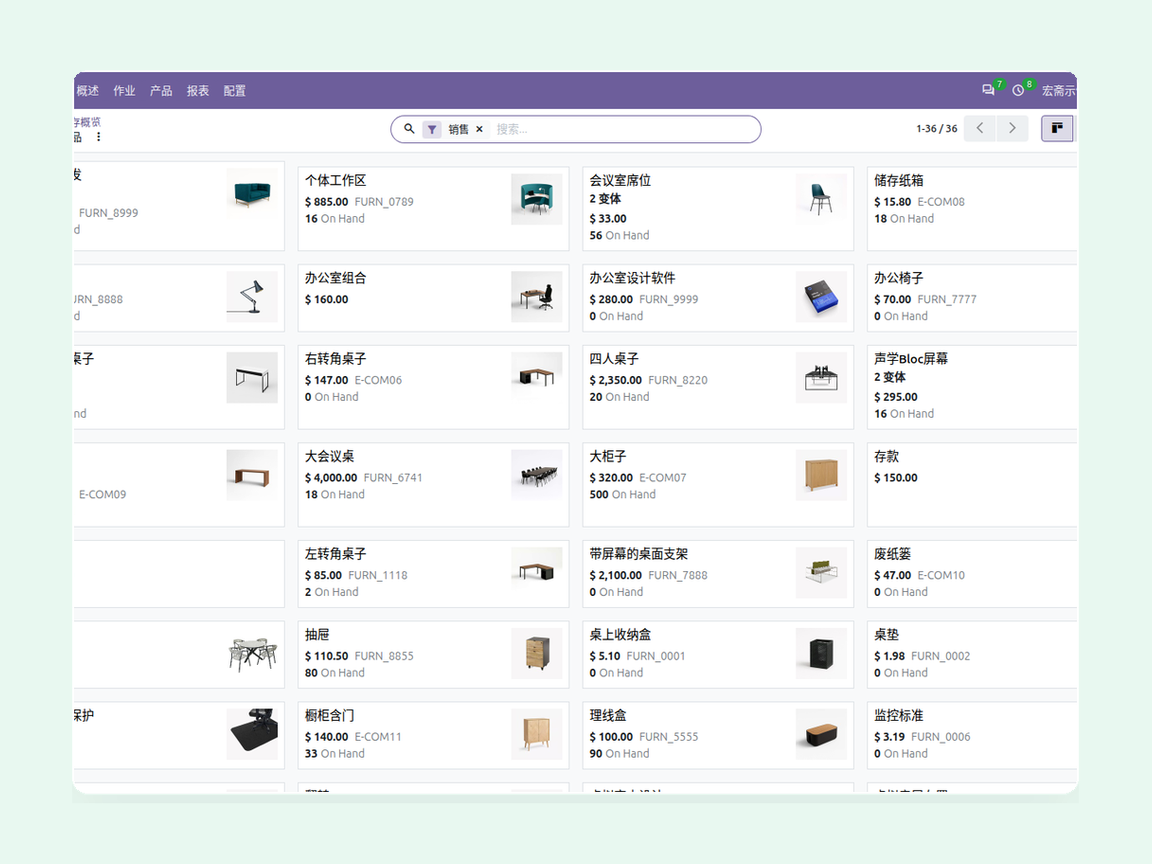Open the 桌上收纳盒 thumbnail
The height and width of the screenshot is (864, 1152).
click(821, 653)
